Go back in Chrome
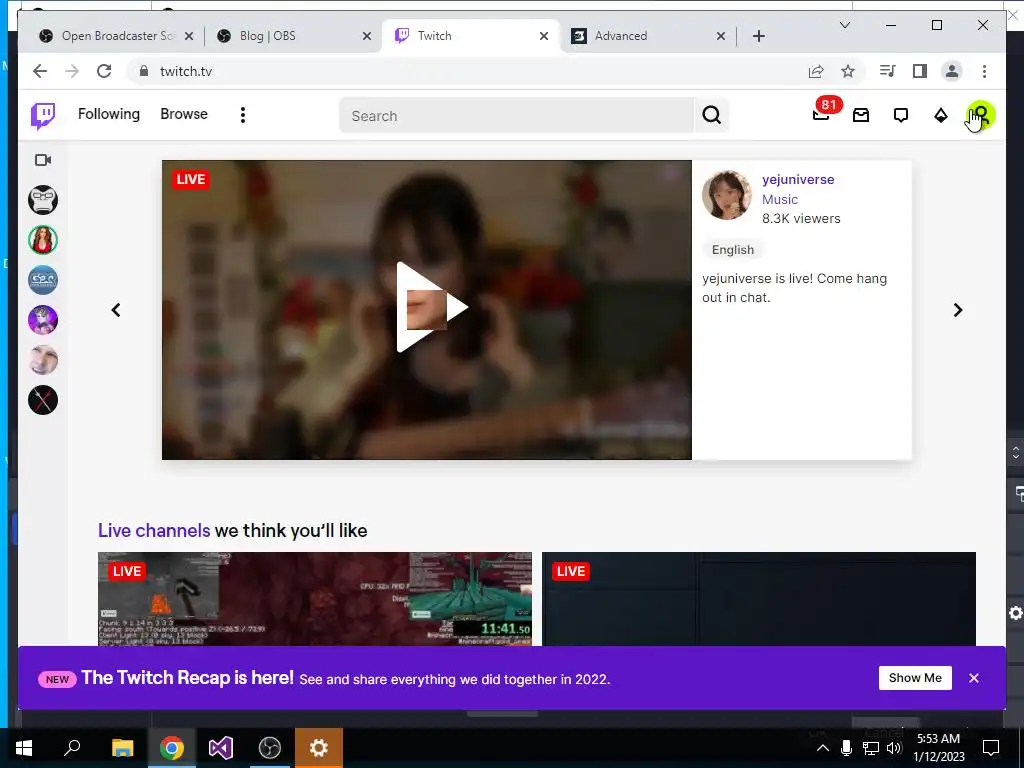The image size is (1024, 768). click(x=40, y=71)
